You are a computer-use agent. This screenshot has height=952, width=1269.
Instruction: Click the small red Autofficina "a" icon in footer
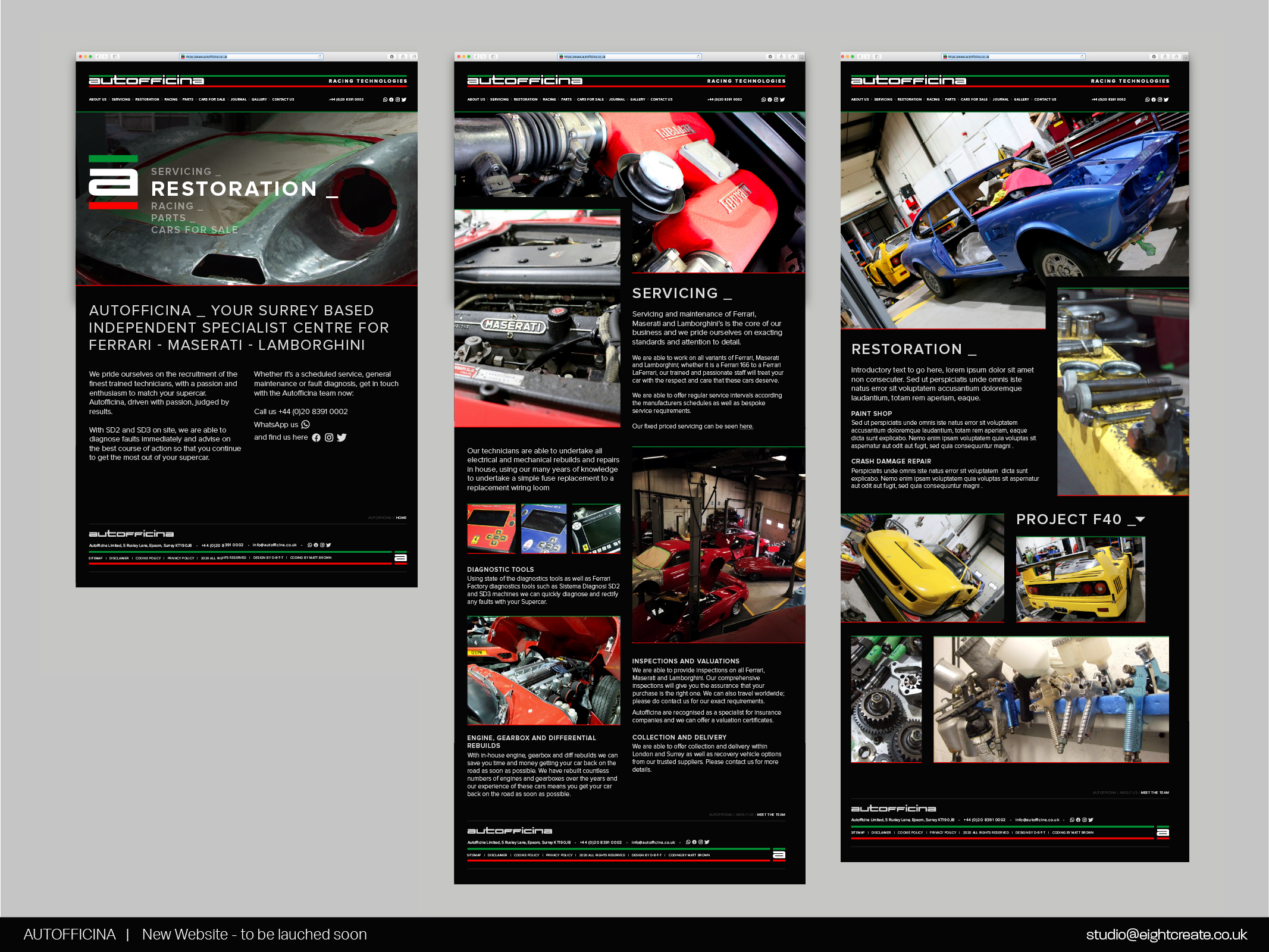tap(401, 558)
